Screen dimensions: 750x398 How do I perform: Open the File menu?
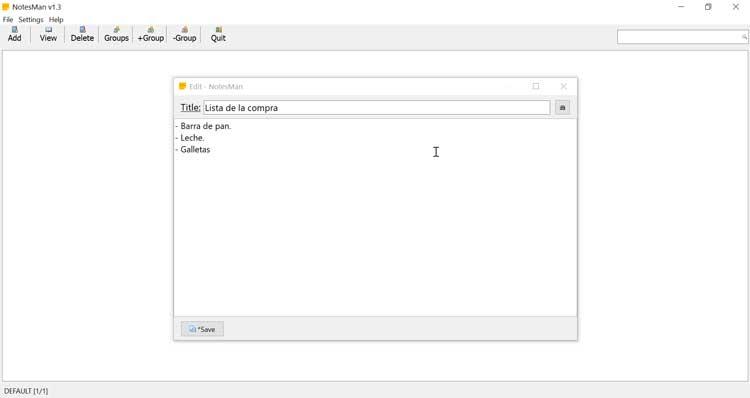(x=8, y=20)
